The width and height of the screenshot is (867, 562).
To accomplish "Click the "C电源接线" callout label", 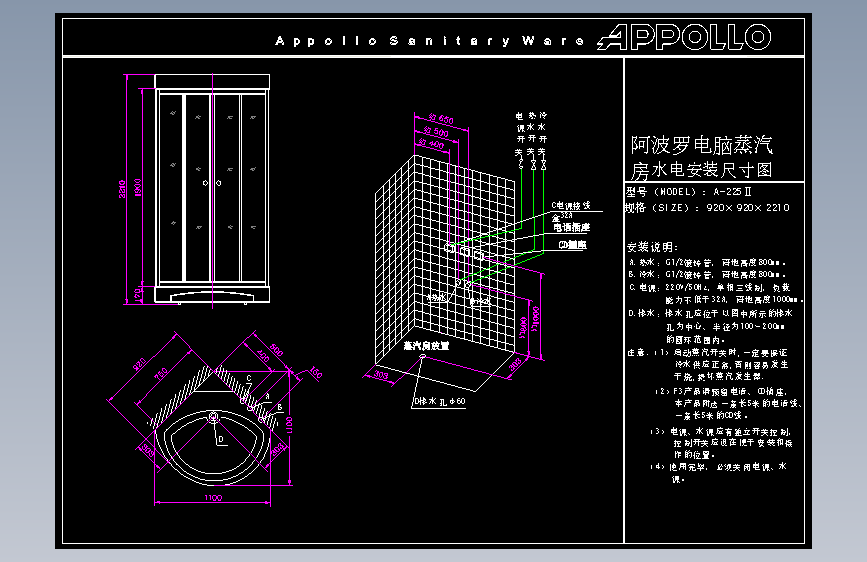I will pos(571,206).
